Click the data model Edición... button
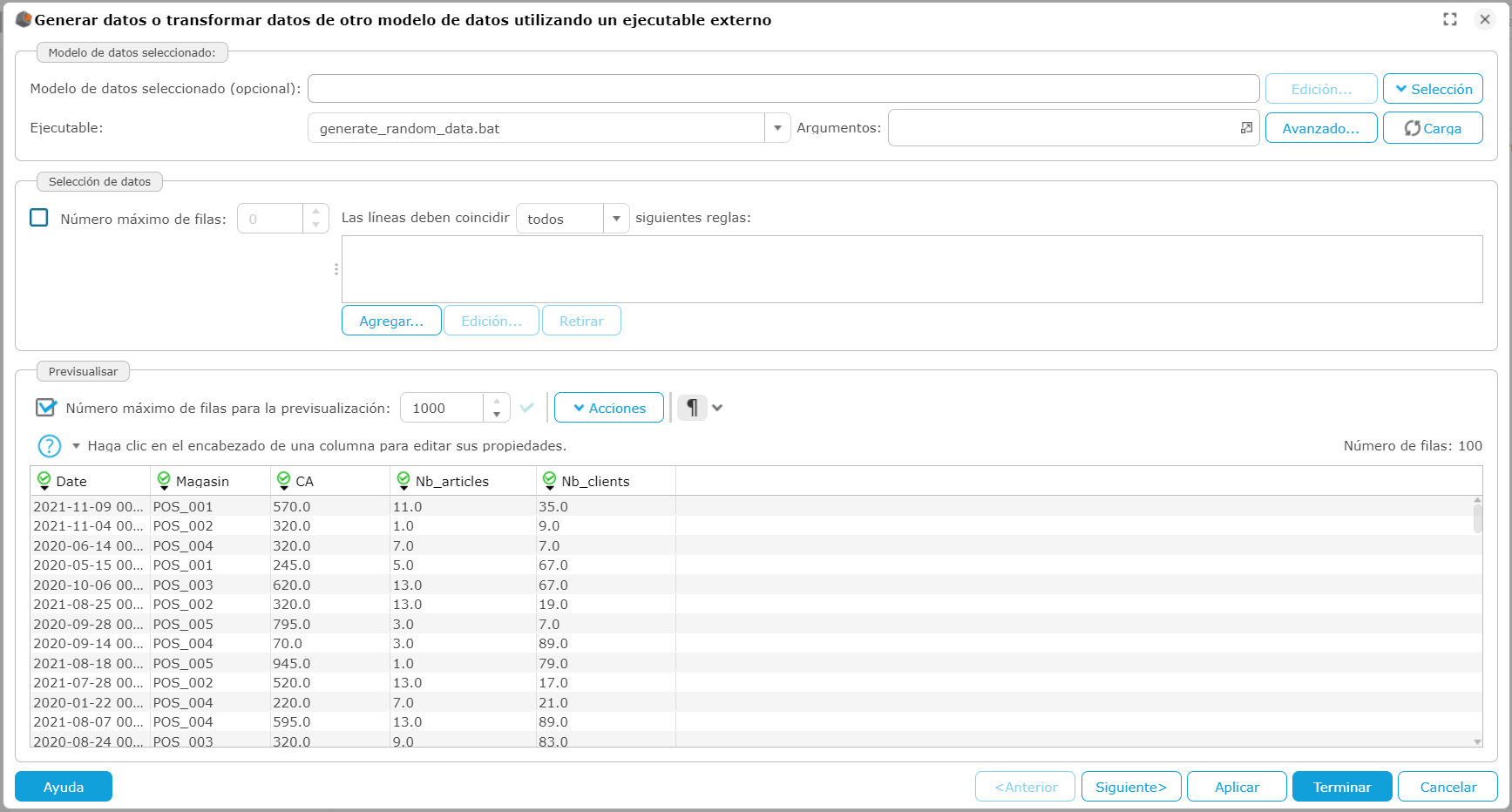This screenshot has width=1512, height=812. pos(1321,89)
